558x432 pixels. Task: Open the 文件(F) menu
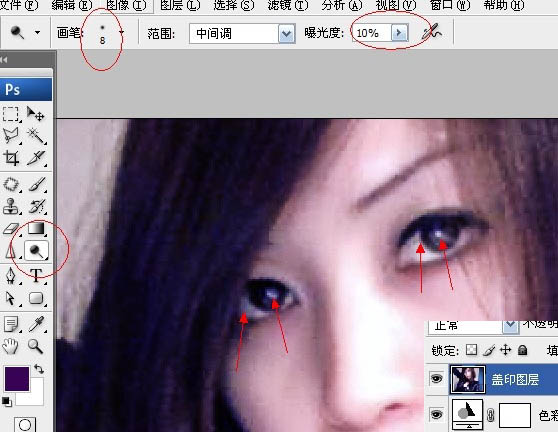point(19,5)
